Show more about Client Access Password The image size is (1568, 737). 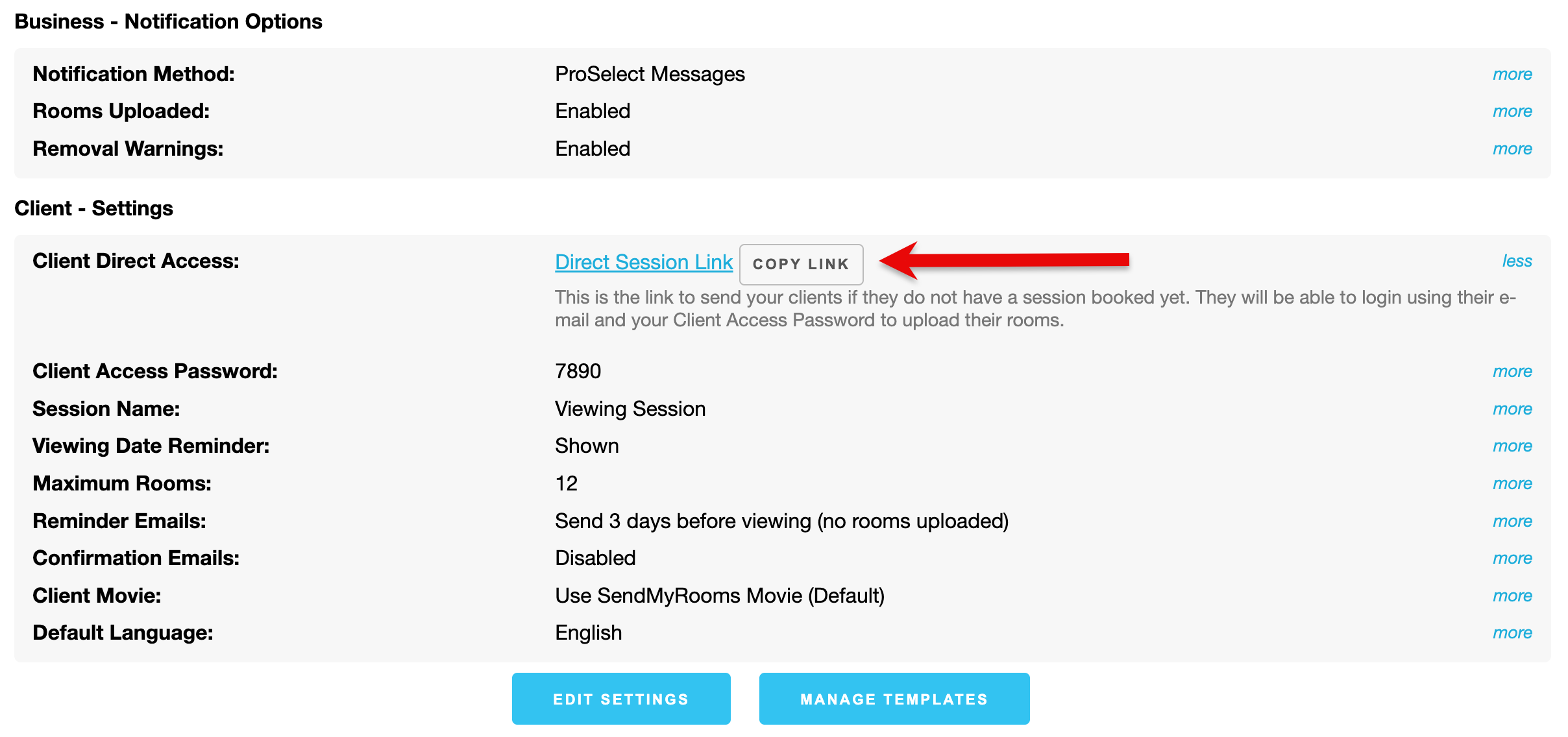(1512, 371)
